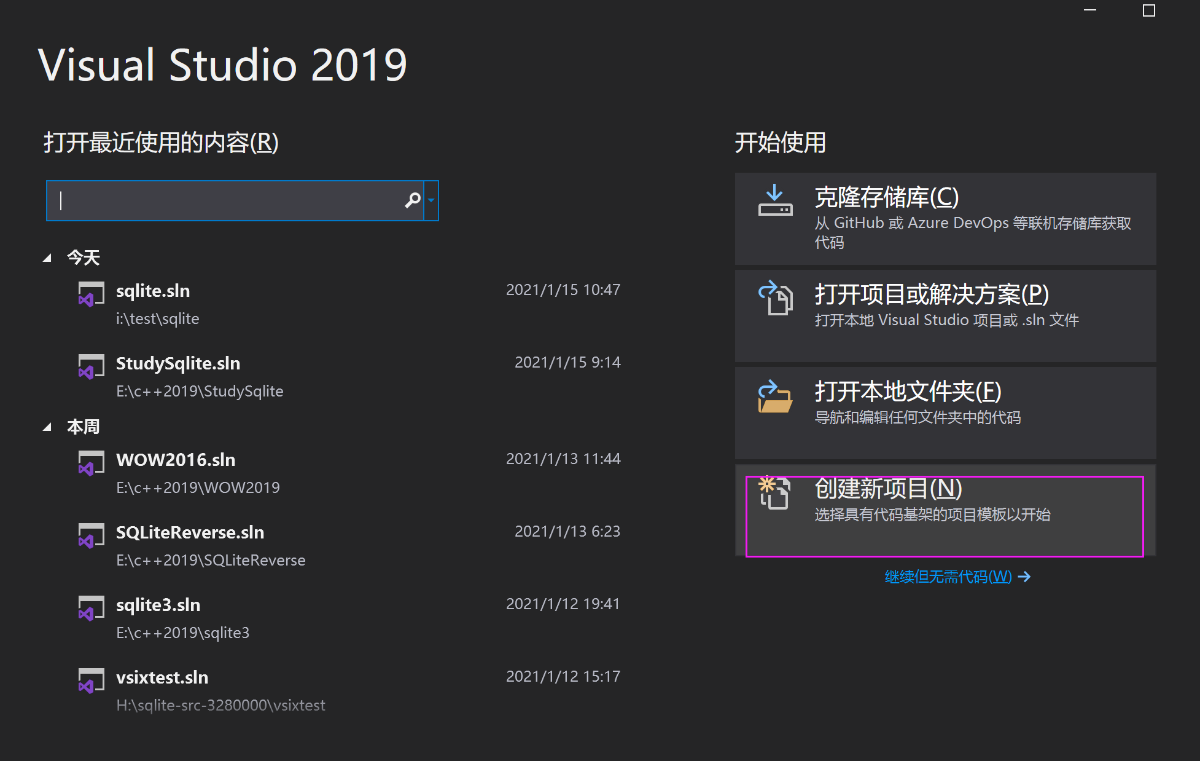The height and width of the screenshot is (761, 1200).
Task: Focus the recent items search field
Action: tap(234, 200)
